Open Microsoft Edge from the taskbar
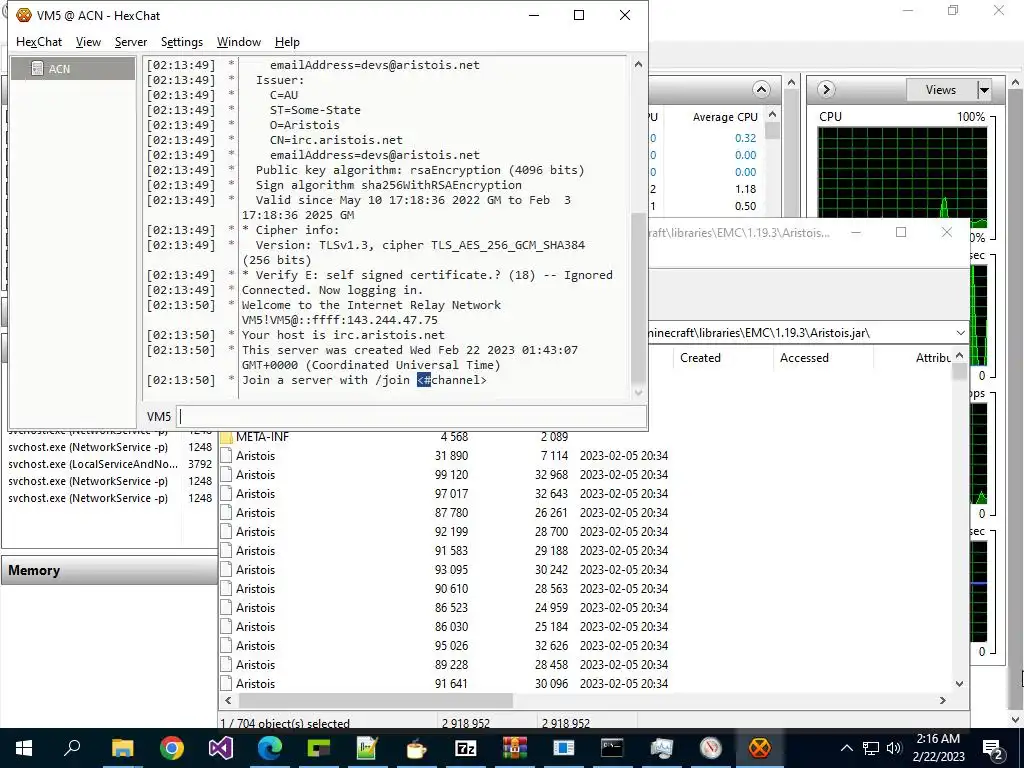 coord(270,748)
